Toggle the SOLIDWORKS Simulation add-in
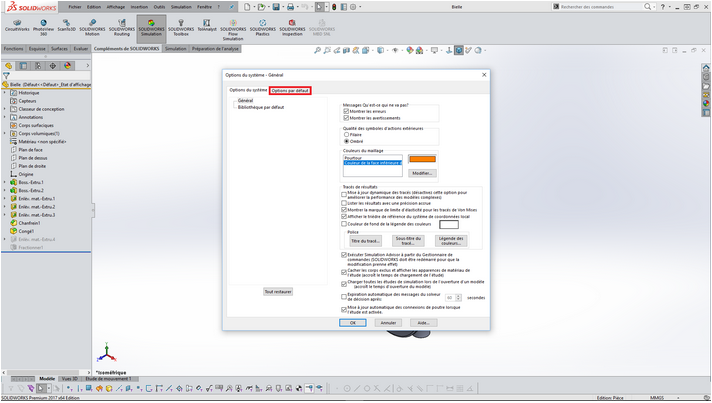Image resolution: width=712 pixels, height=403 pixels. [x=151, y=27]
